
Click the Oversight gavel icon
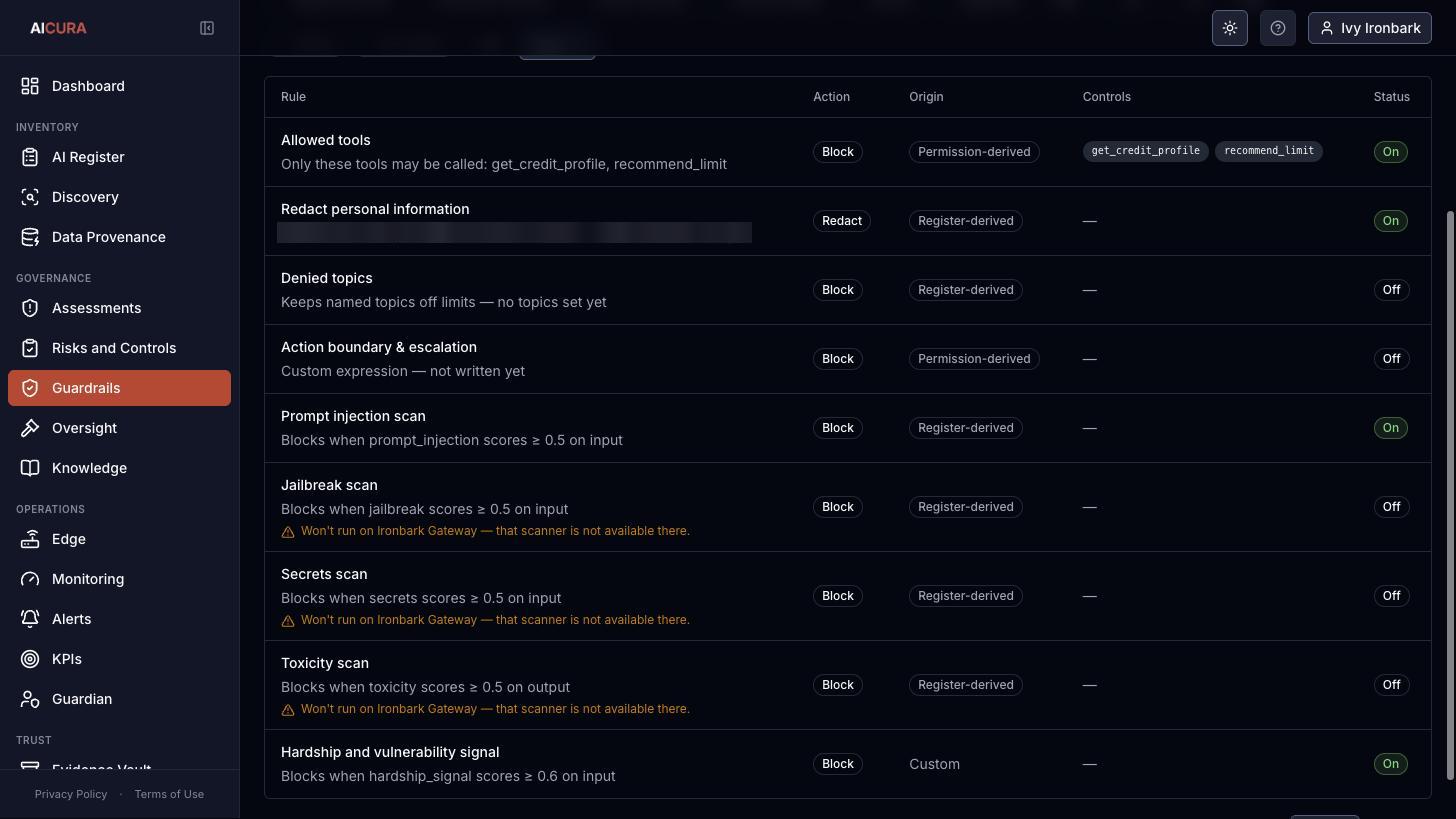click(30, 428)
